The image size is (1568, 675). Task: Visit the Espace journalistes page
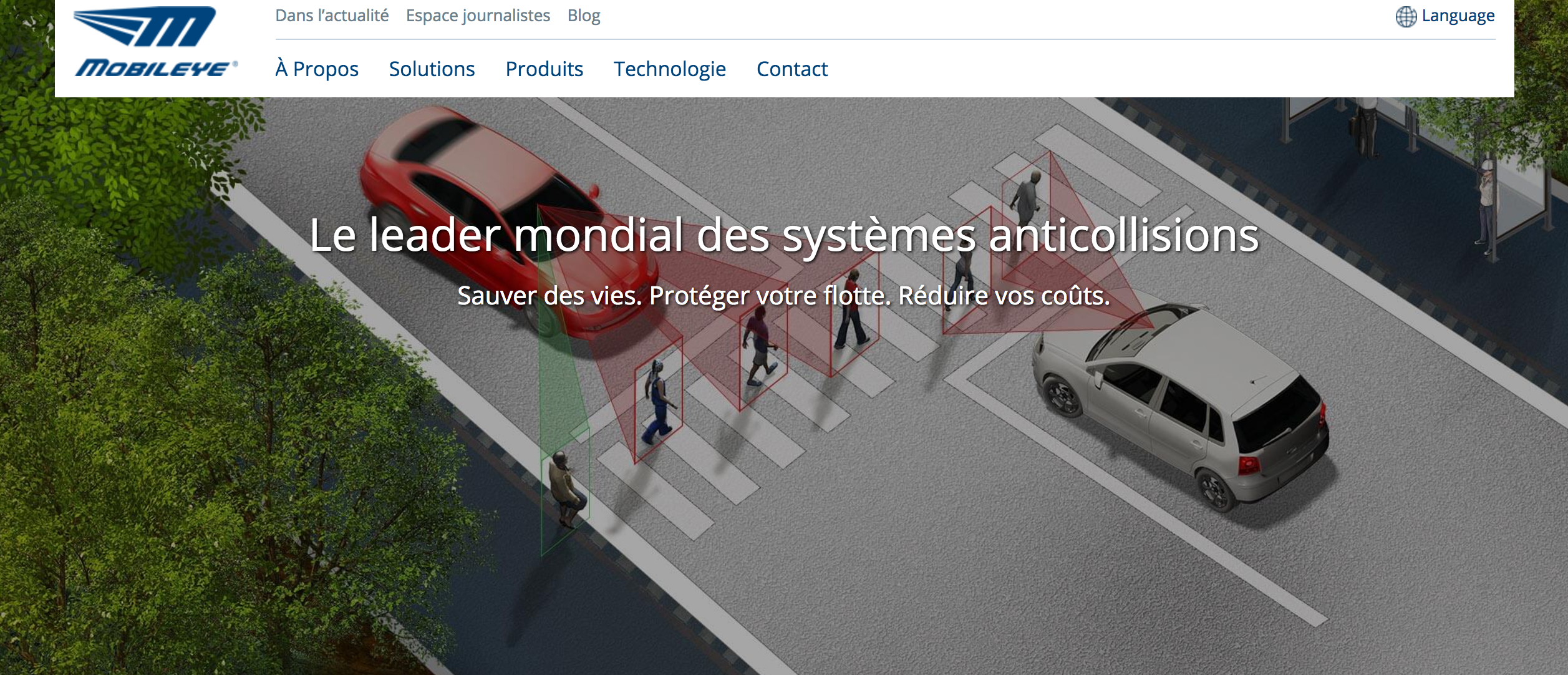pos(478,16)
